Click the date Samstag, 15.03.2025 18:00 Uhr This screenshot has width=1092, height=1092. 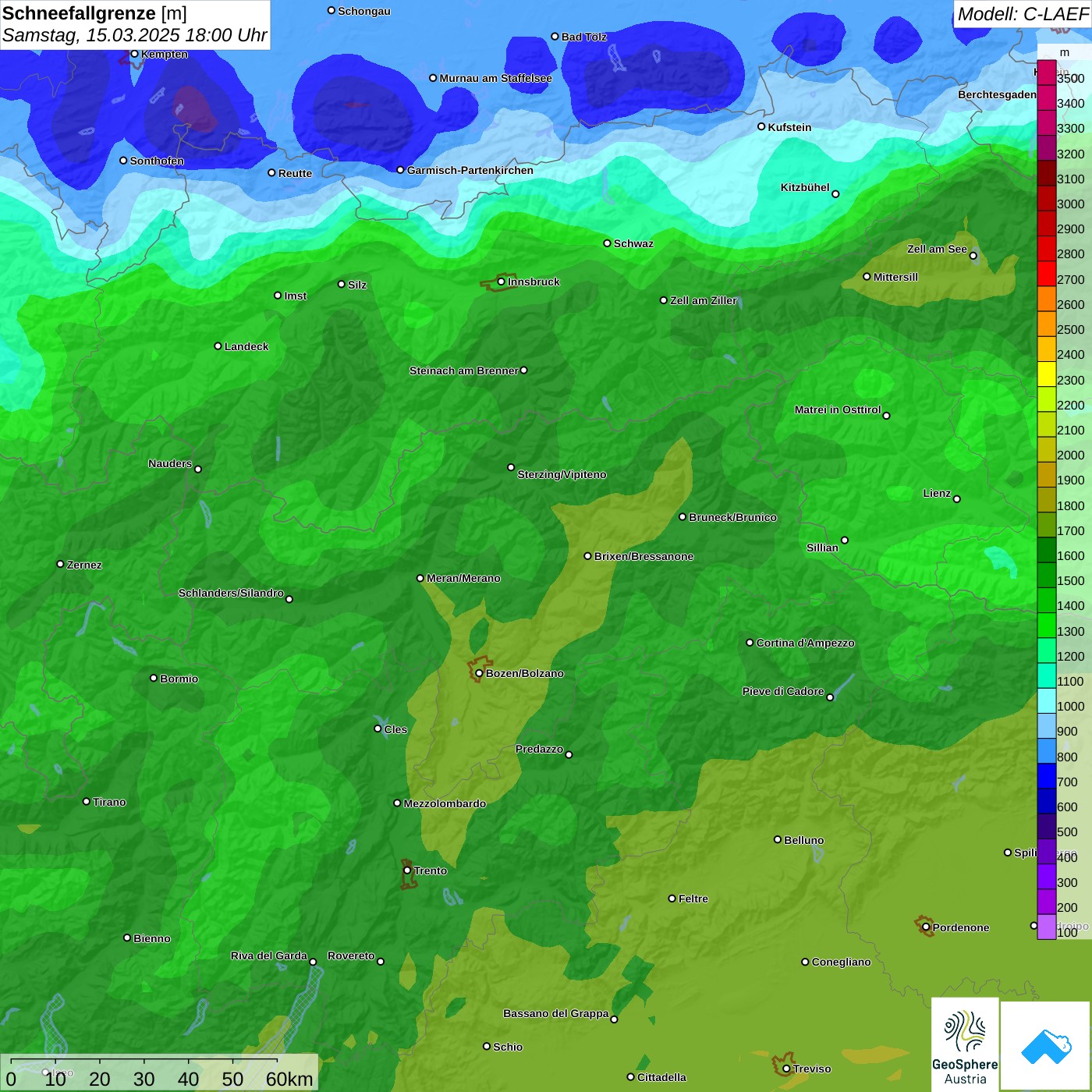(134, 35)
